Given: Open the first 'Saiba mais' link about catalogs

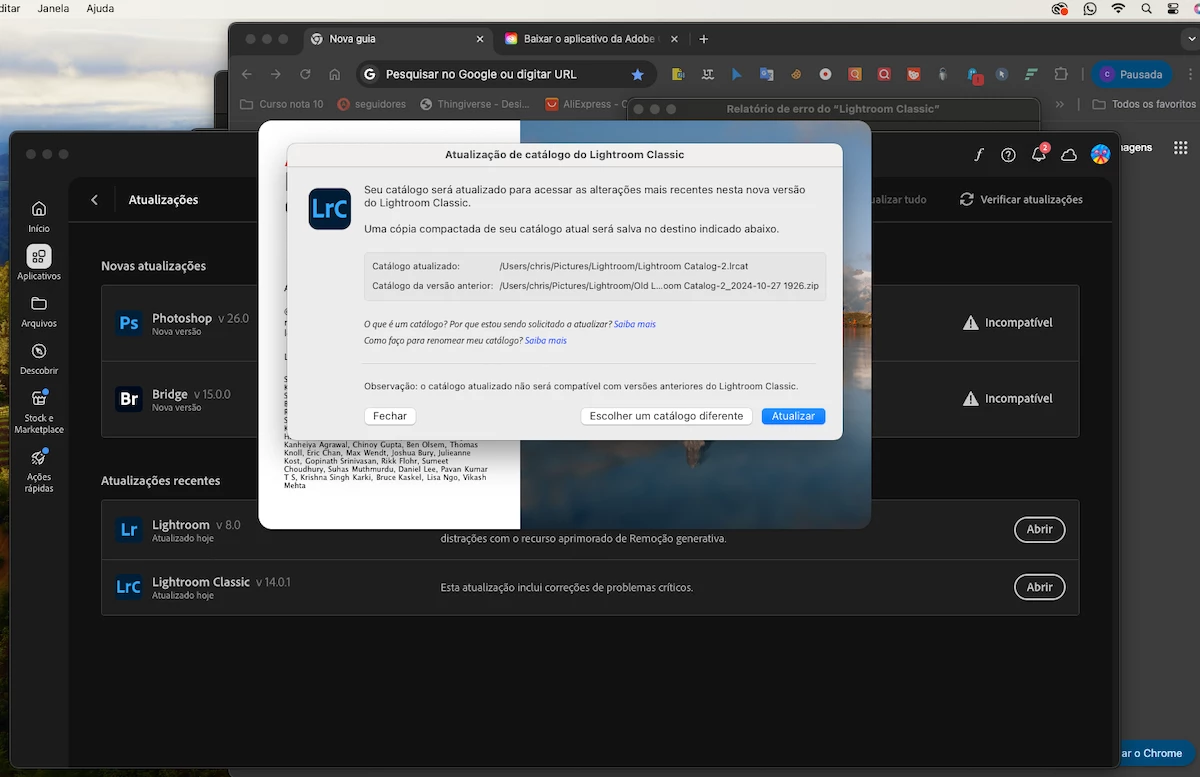Looking at the screenshot, I should click(635, 324).
